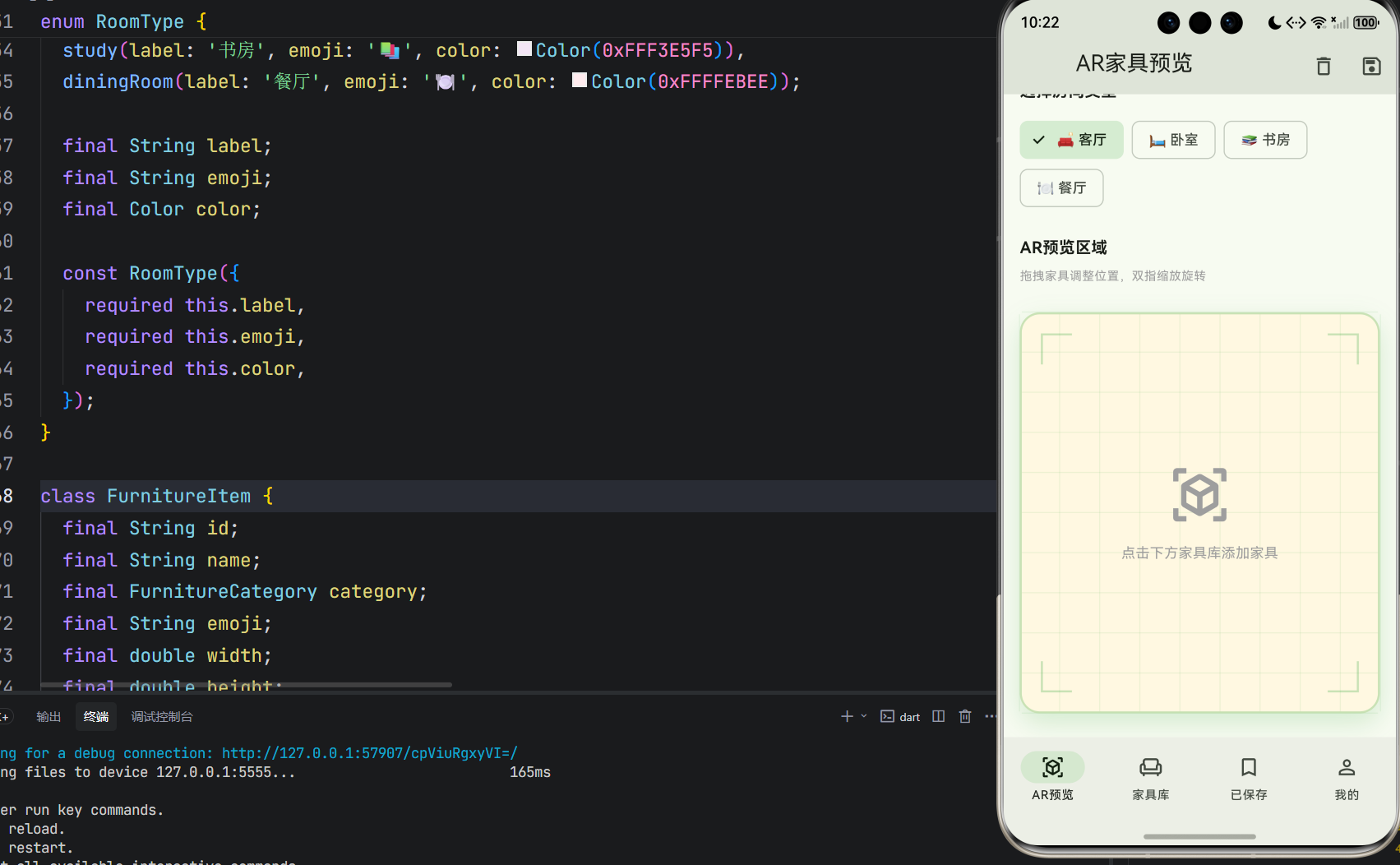Screen dimensions: 1400x865
Task: Select the 餐厅 room chip
Action: coord(1061,188)
